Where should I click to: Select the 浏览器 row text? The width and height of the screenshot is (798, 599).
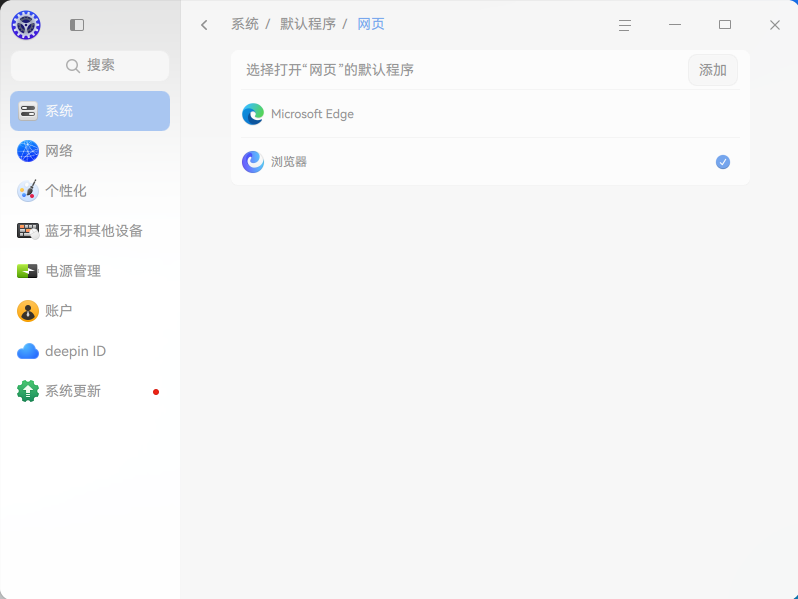tap(289, 162)
